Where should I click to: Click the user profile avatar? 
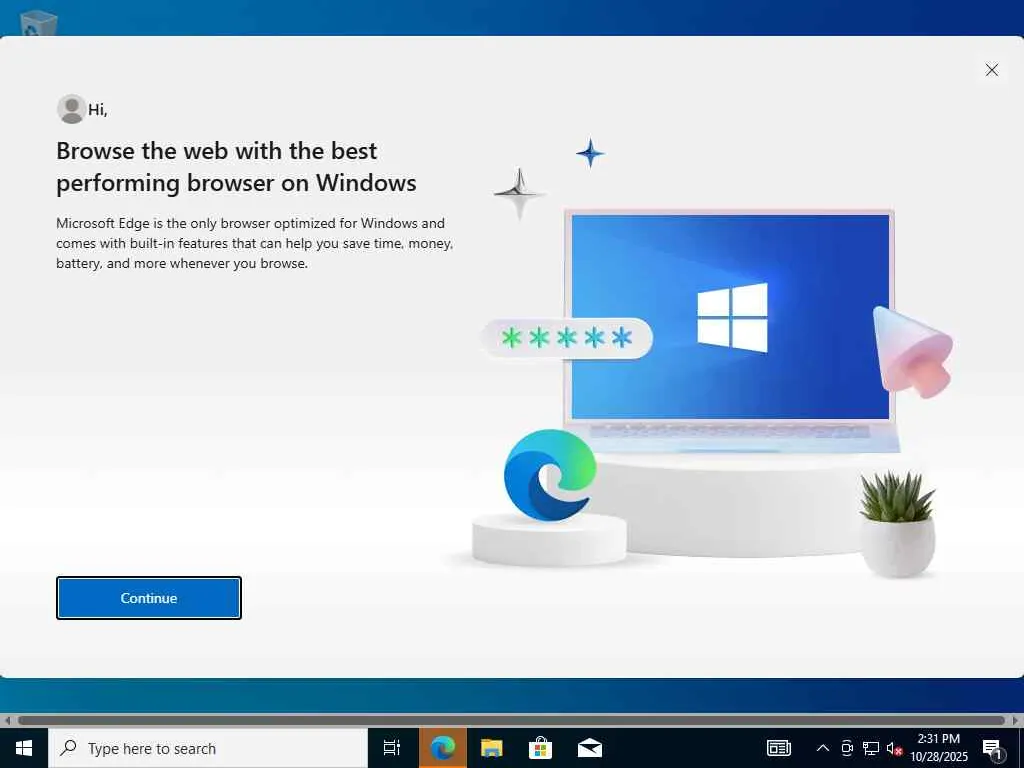pos(71,109)
